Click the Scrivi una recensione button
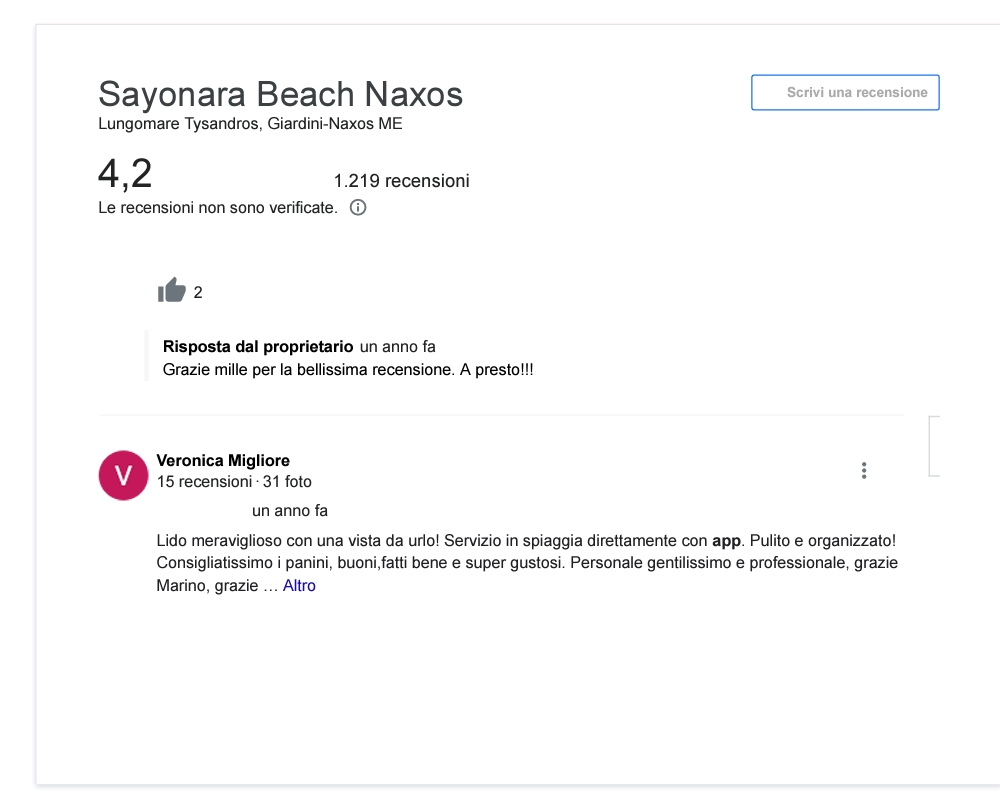The height and width of the screenshot is (794, 1000). coord(845,92)
